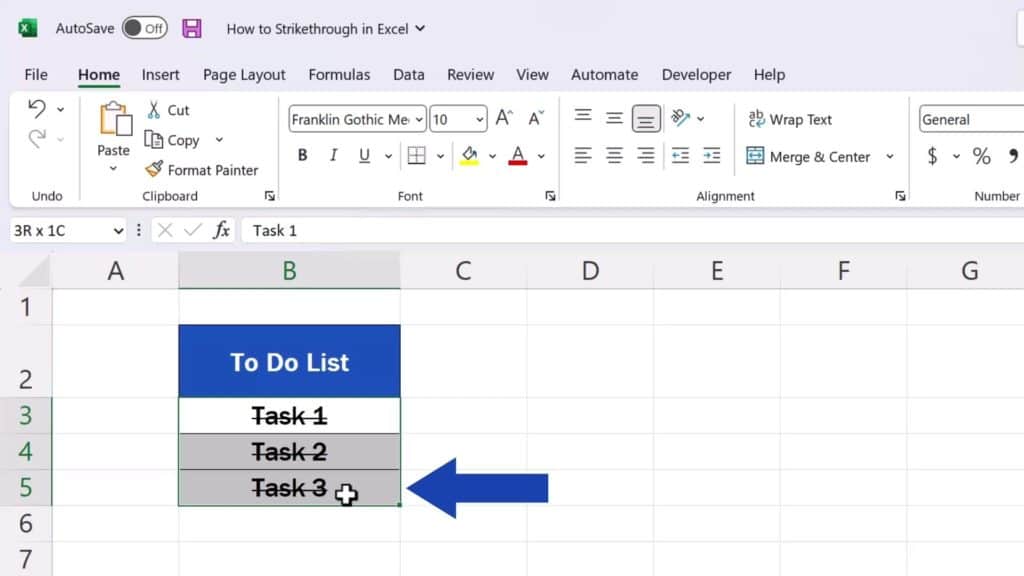The width and height of the screenshot is (1024, 576).
Task: Toggle the AutoSave switch
Action: click(x=145, y=28)
